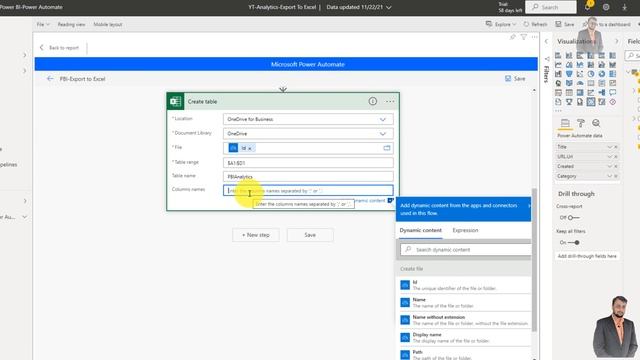Expand the Category field chevron

pos(609,176)
